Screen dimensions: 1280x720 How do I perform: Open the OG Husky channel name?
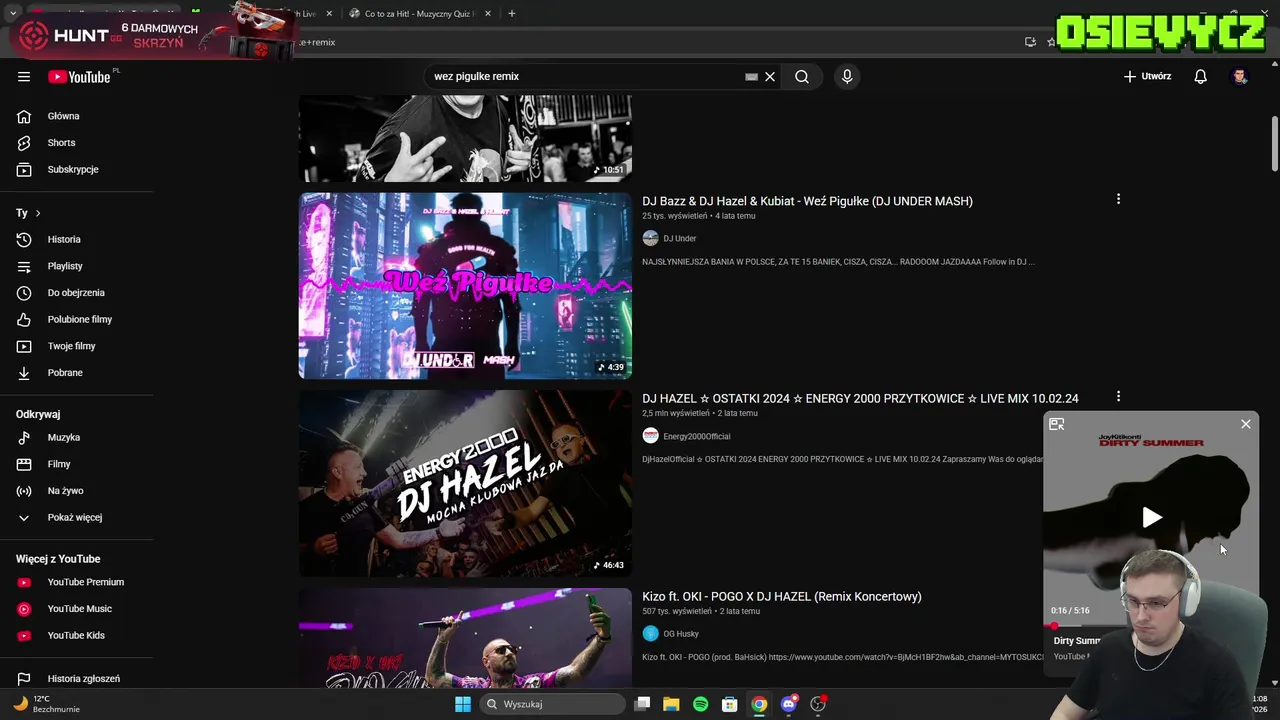[681, 634]
